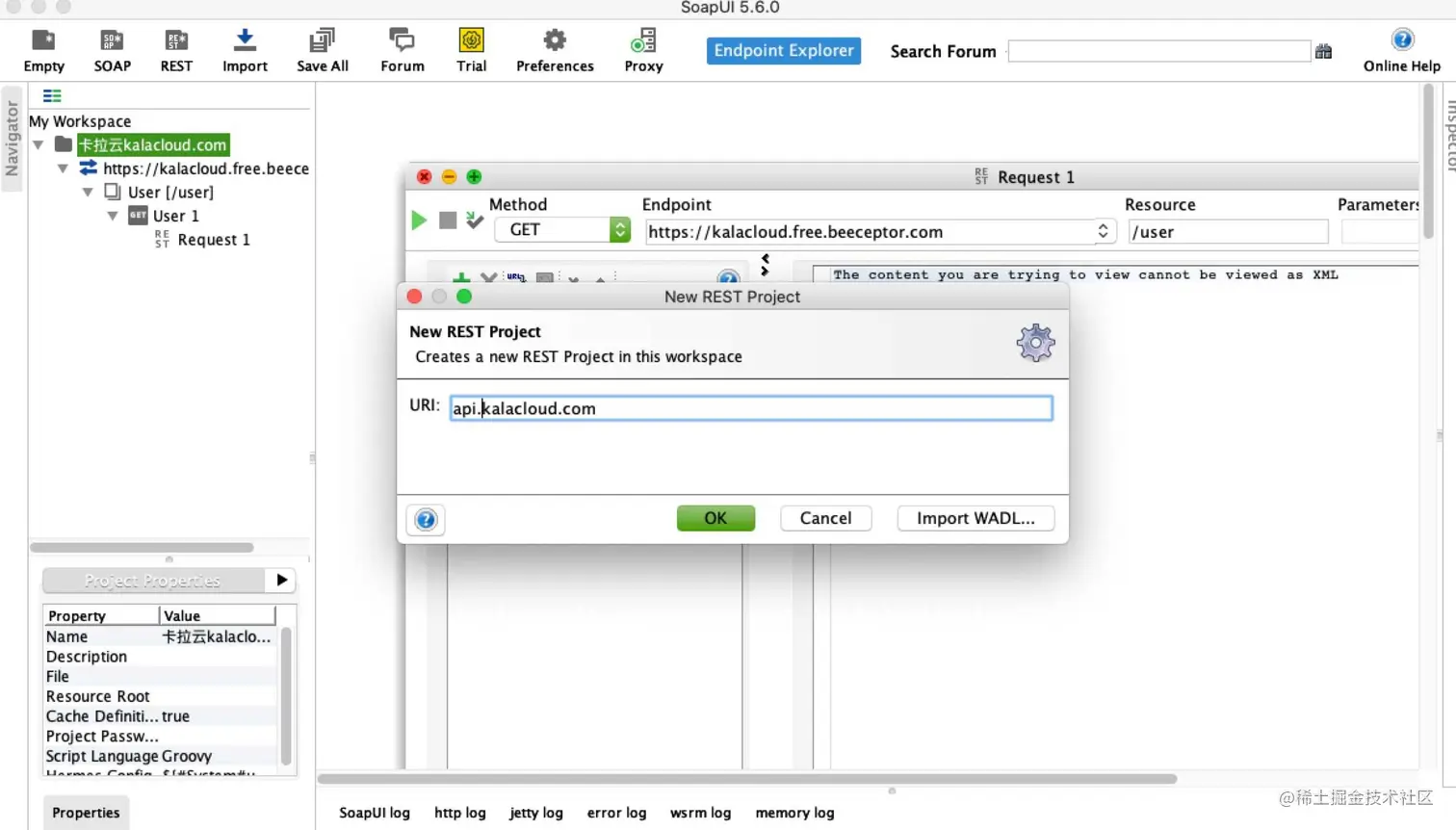Open the Inspector side tab
Screen dimensions: 1456x830
[1448, 135]
